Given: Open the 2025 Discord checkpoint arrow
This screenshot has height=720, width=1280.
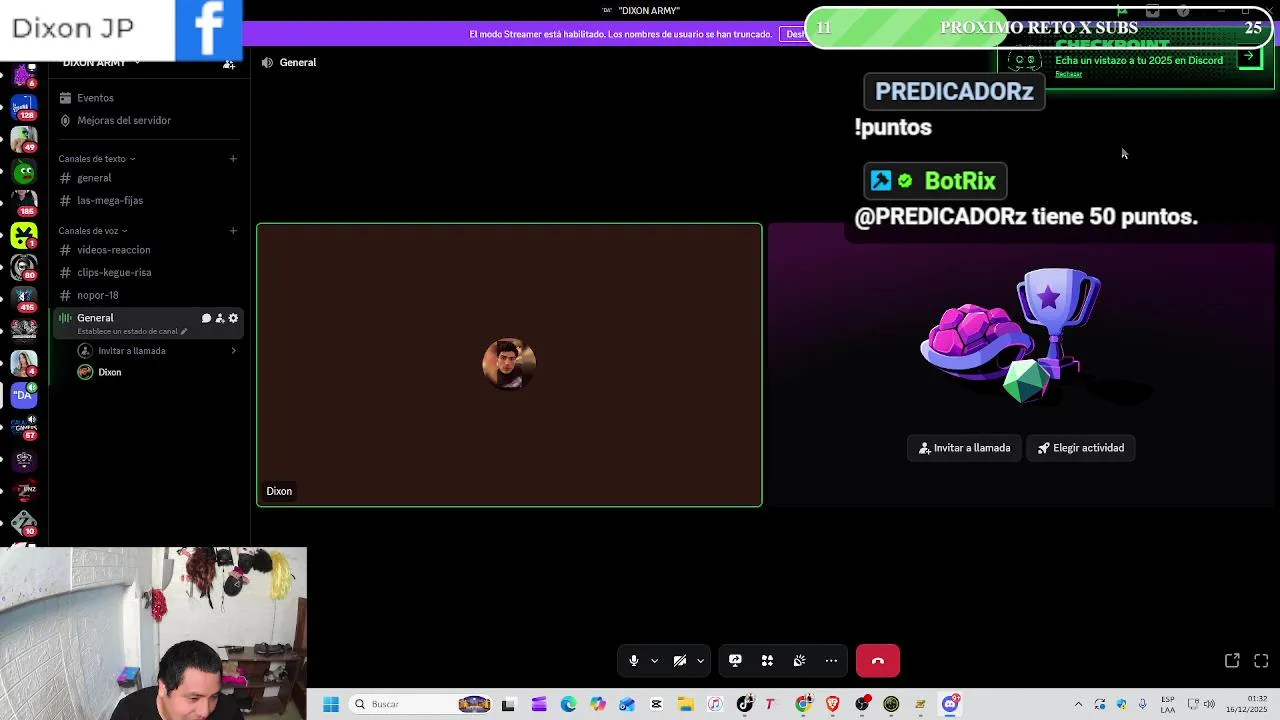Looking at the screenshot, I should tap(1248, 57).
